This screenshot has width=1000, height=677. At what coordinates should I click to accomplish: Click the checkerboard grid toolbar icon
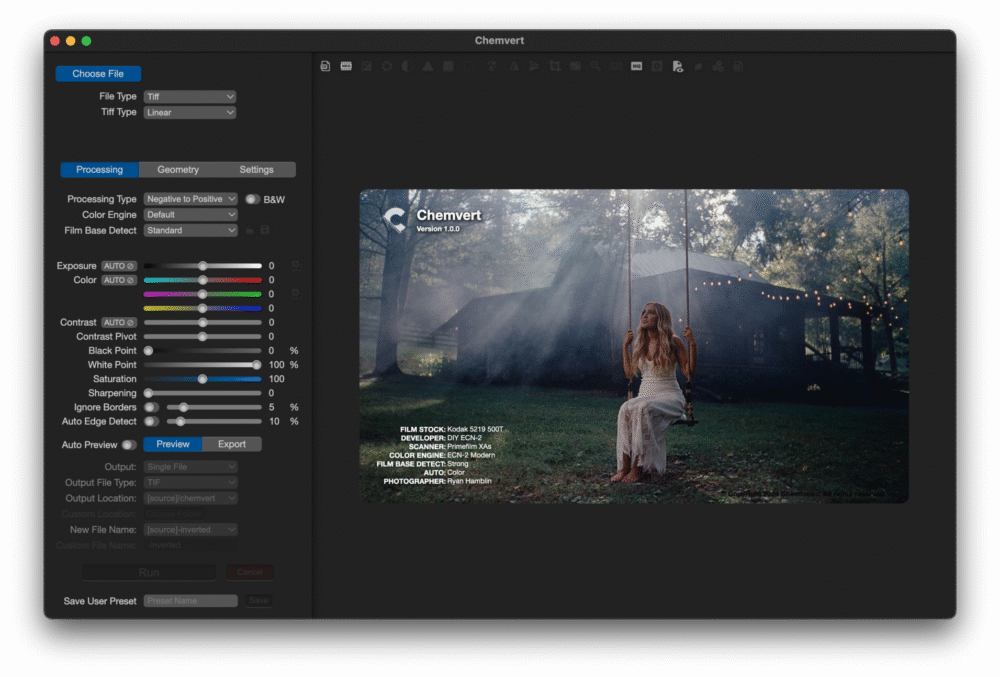[x=448, y=66]
